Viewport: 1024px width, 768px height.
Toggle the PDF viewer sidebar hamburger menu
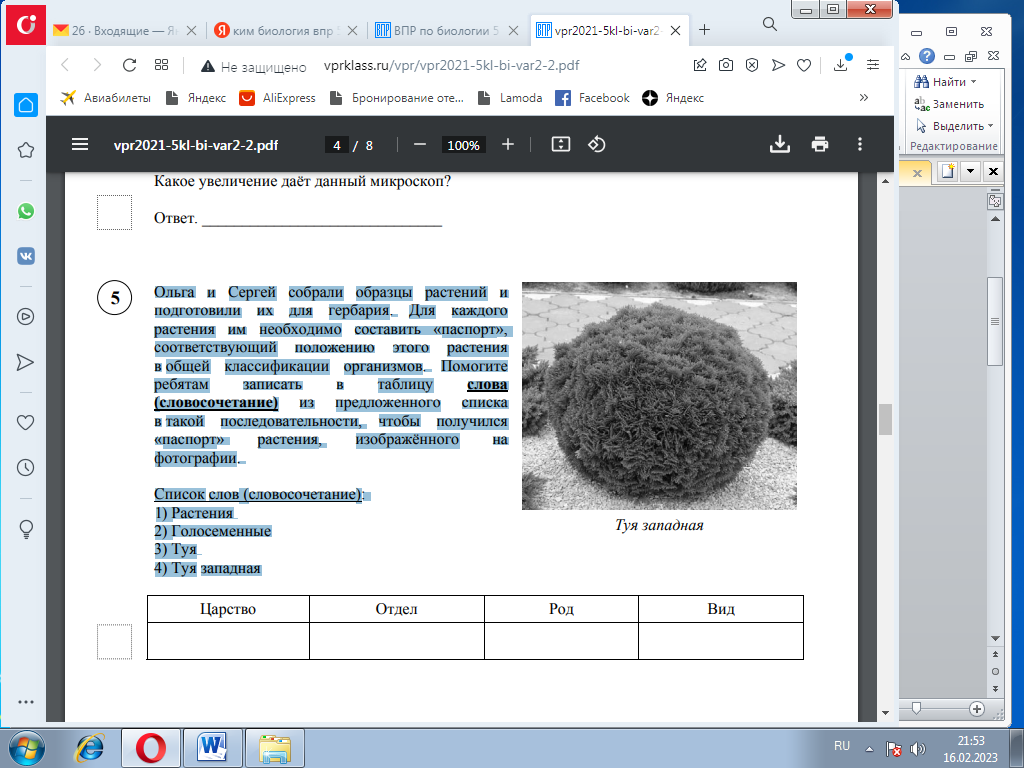click(x=80, y=144)
